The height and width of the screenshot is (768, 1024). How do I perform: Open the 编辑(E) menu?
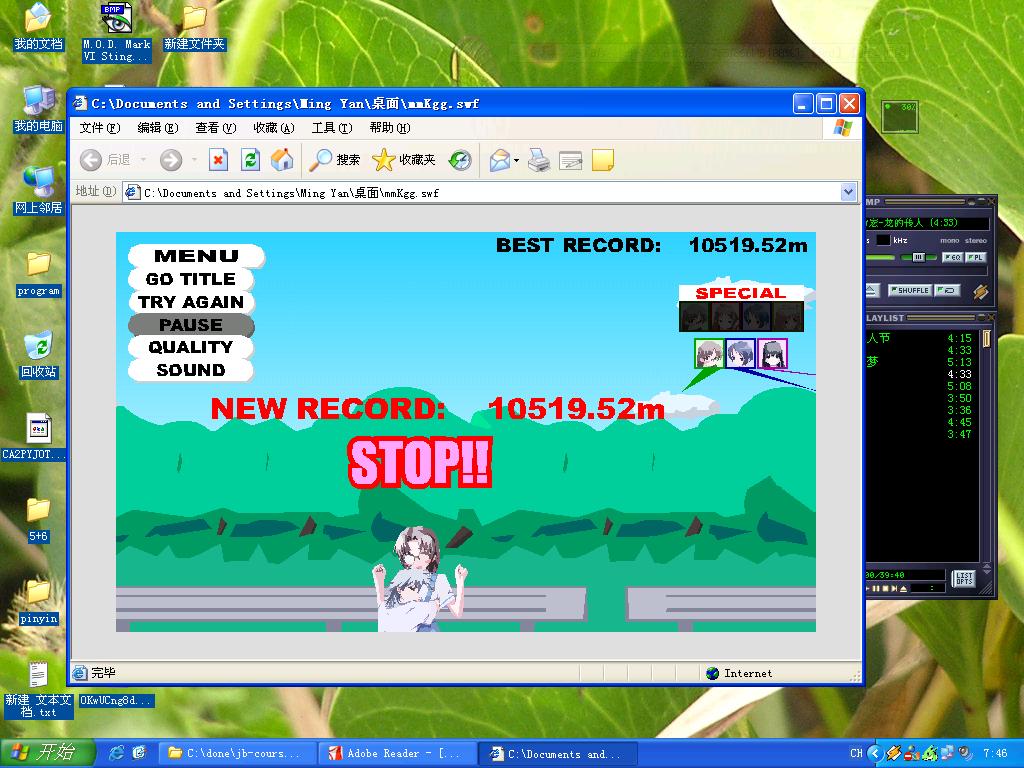157,128
